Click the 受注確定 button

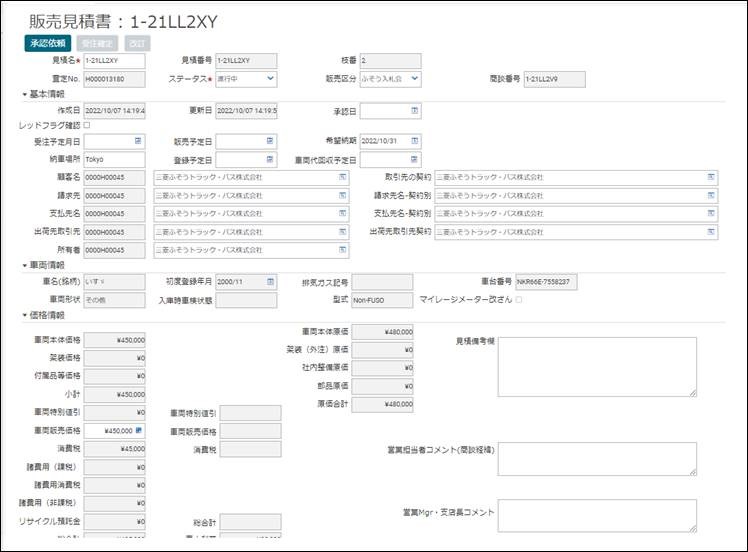97,43
